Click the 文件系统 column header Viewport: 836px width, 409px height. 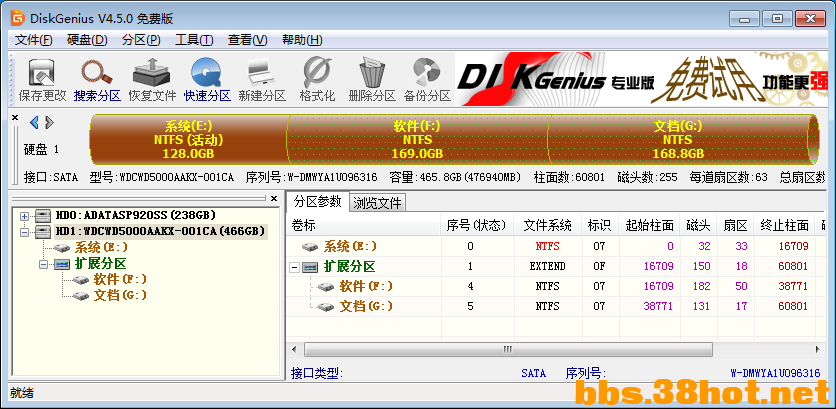tap(548, 226)
